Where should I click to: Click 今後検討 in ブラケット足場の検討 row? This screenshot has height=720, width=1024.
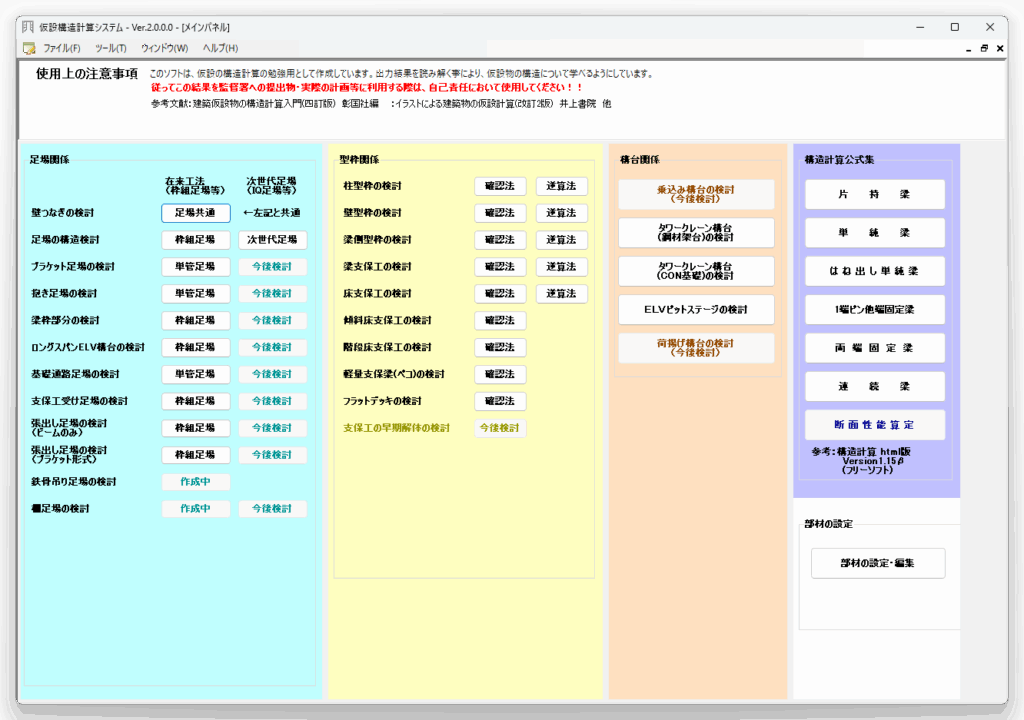click(x=272, y=267)
